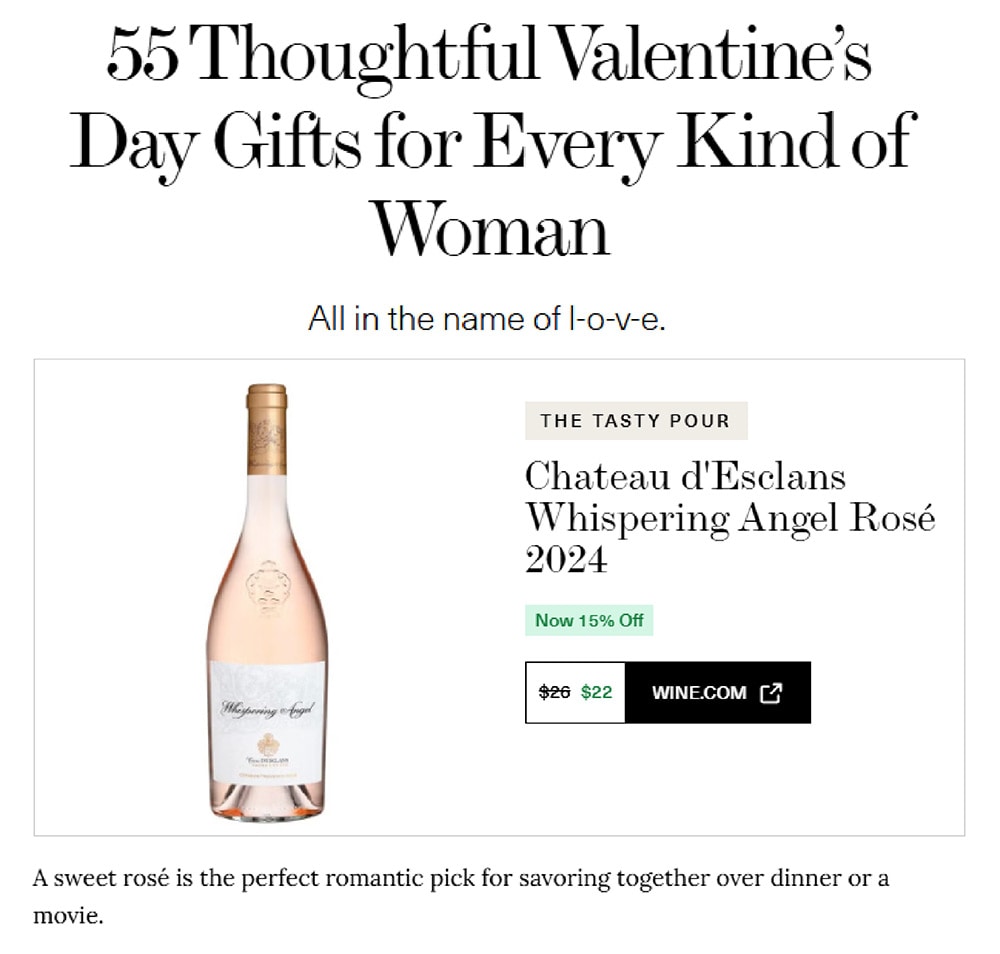Click the crossed-out $26 original price
The image size is (1000, 954).
554,692
